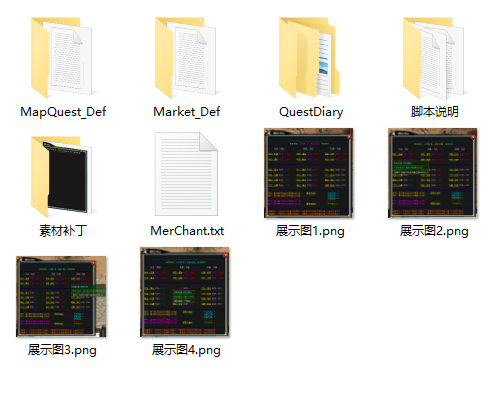Screen dimensions: 500x402
Task: Select the 展示图2.png image thumbnail
Action: pyautogui.click(x=433, y=173)
